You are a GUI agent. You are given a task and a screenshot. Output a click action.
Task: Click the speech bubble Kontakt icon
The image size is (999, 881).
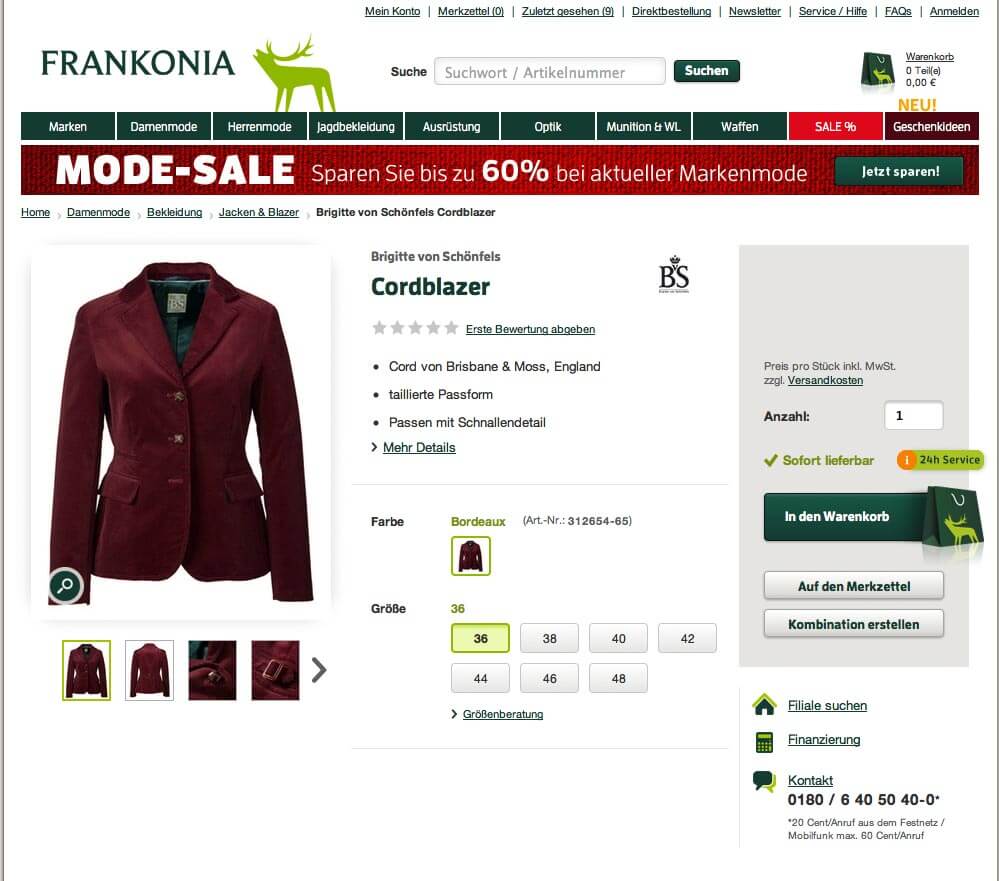(x=764, y=781)
